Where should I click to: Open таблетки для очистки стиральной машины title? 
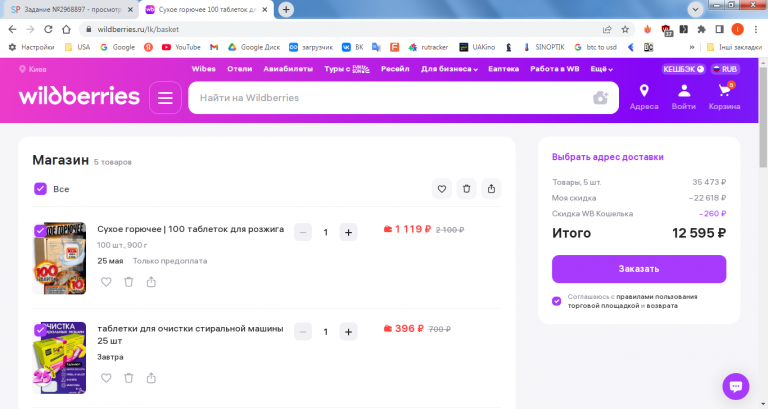(190, 335)
